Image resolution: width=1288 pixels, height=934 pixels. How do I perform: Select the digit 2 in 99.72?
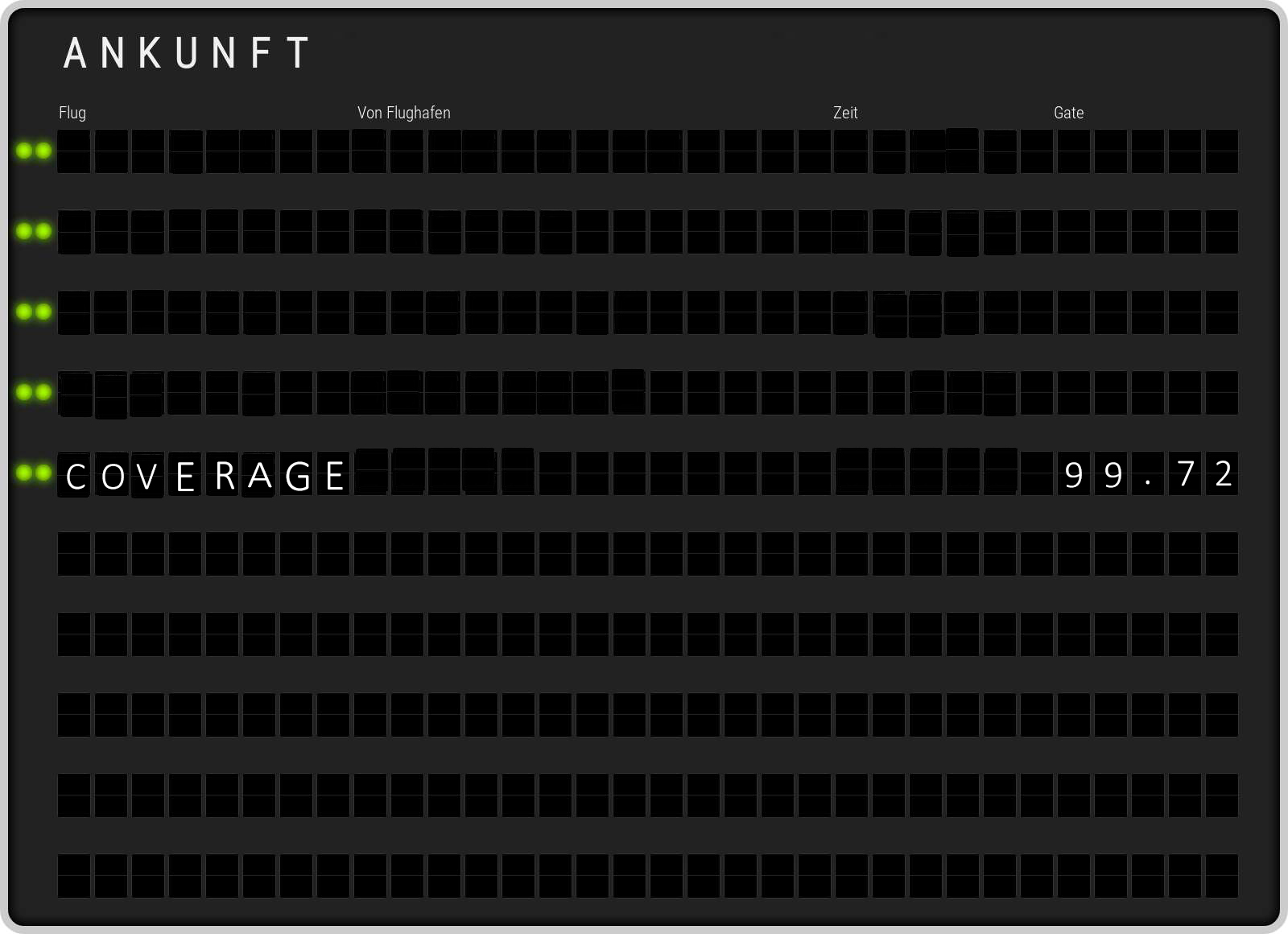pyautogui.click(x=1223, y=474)
